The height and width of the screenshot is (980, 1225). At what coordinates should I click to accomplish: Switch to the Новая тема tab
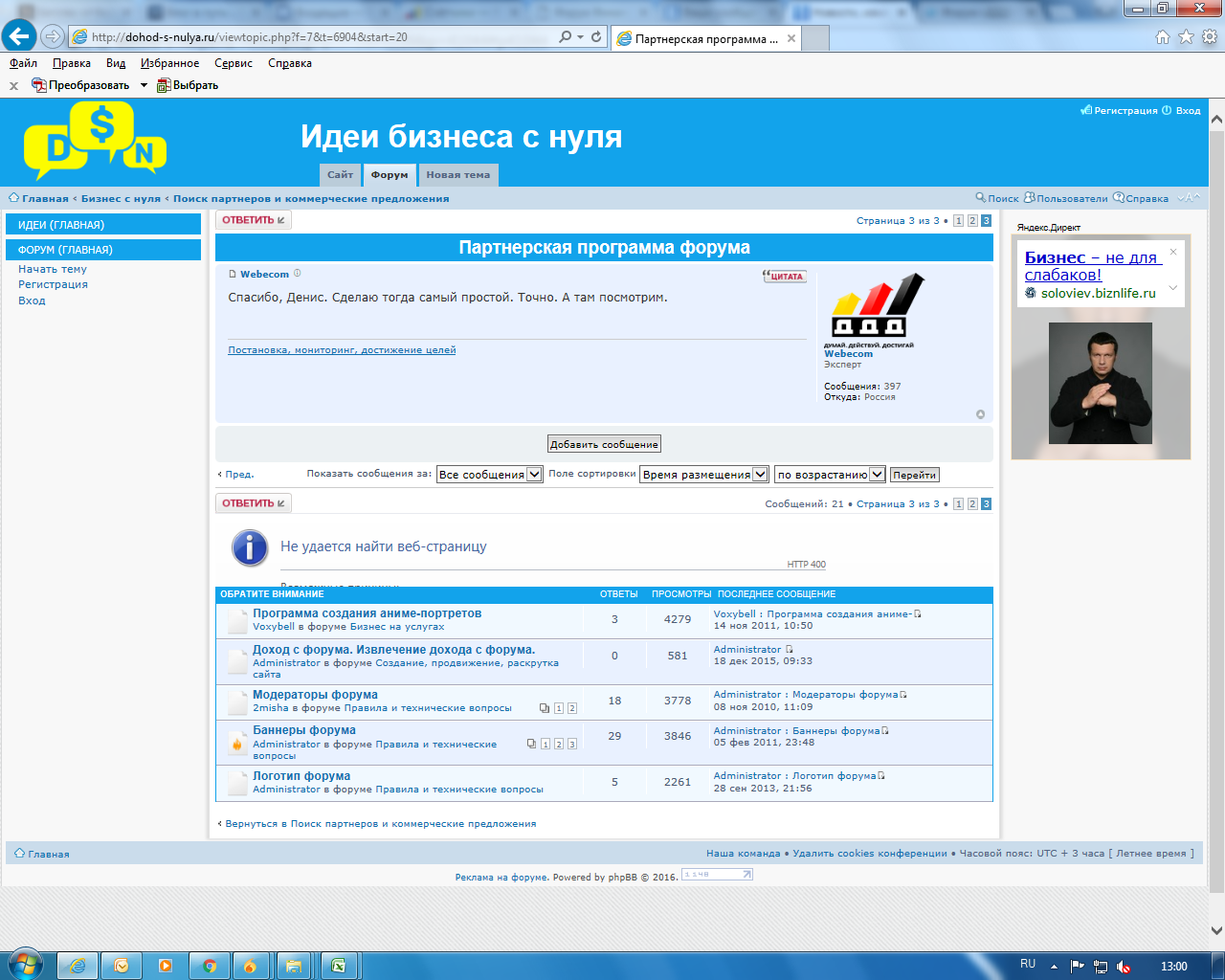click(x=457, y=175)
